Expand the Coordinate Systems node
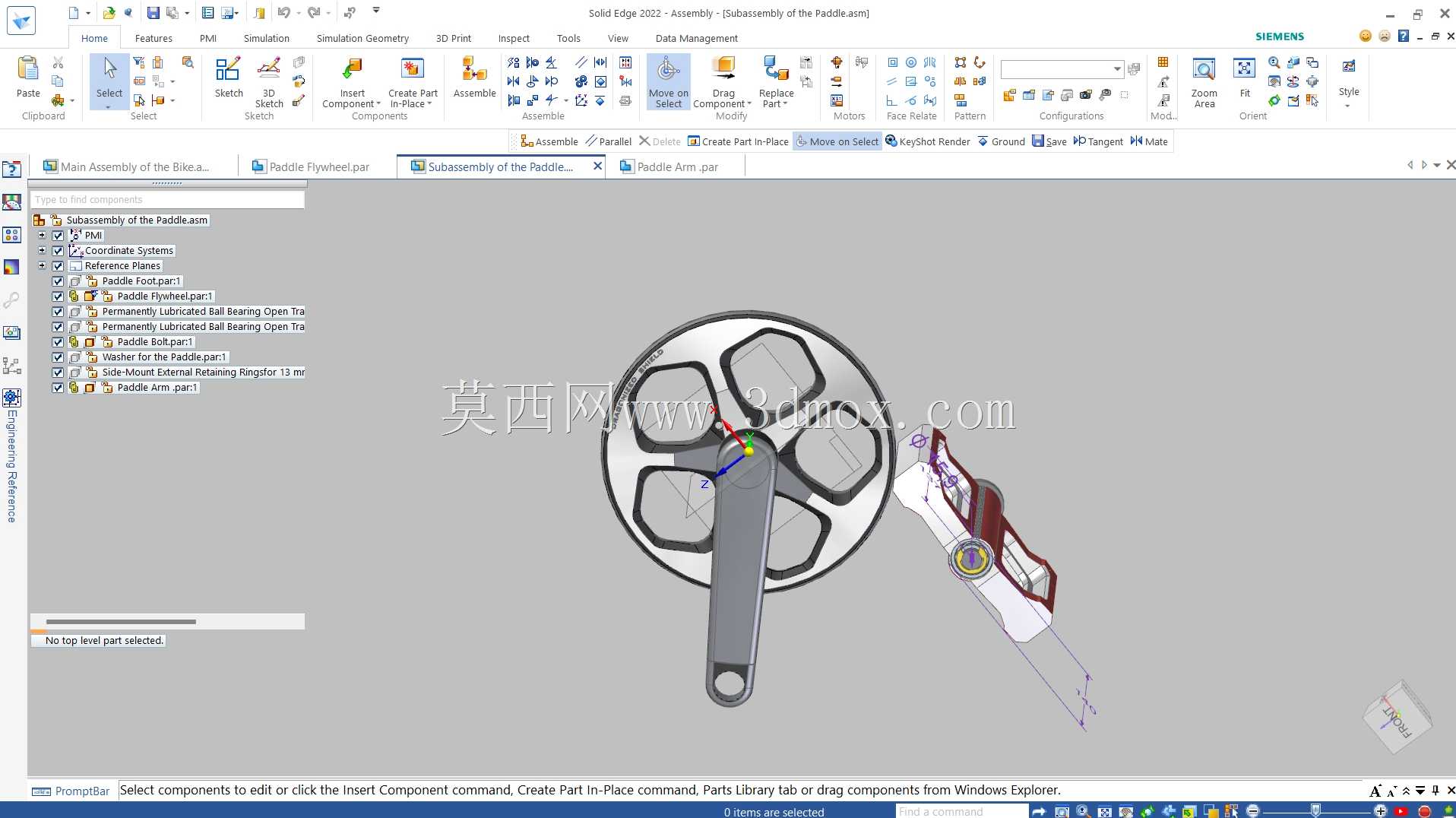Screen dimensions: 1456x818 [43, 251]
